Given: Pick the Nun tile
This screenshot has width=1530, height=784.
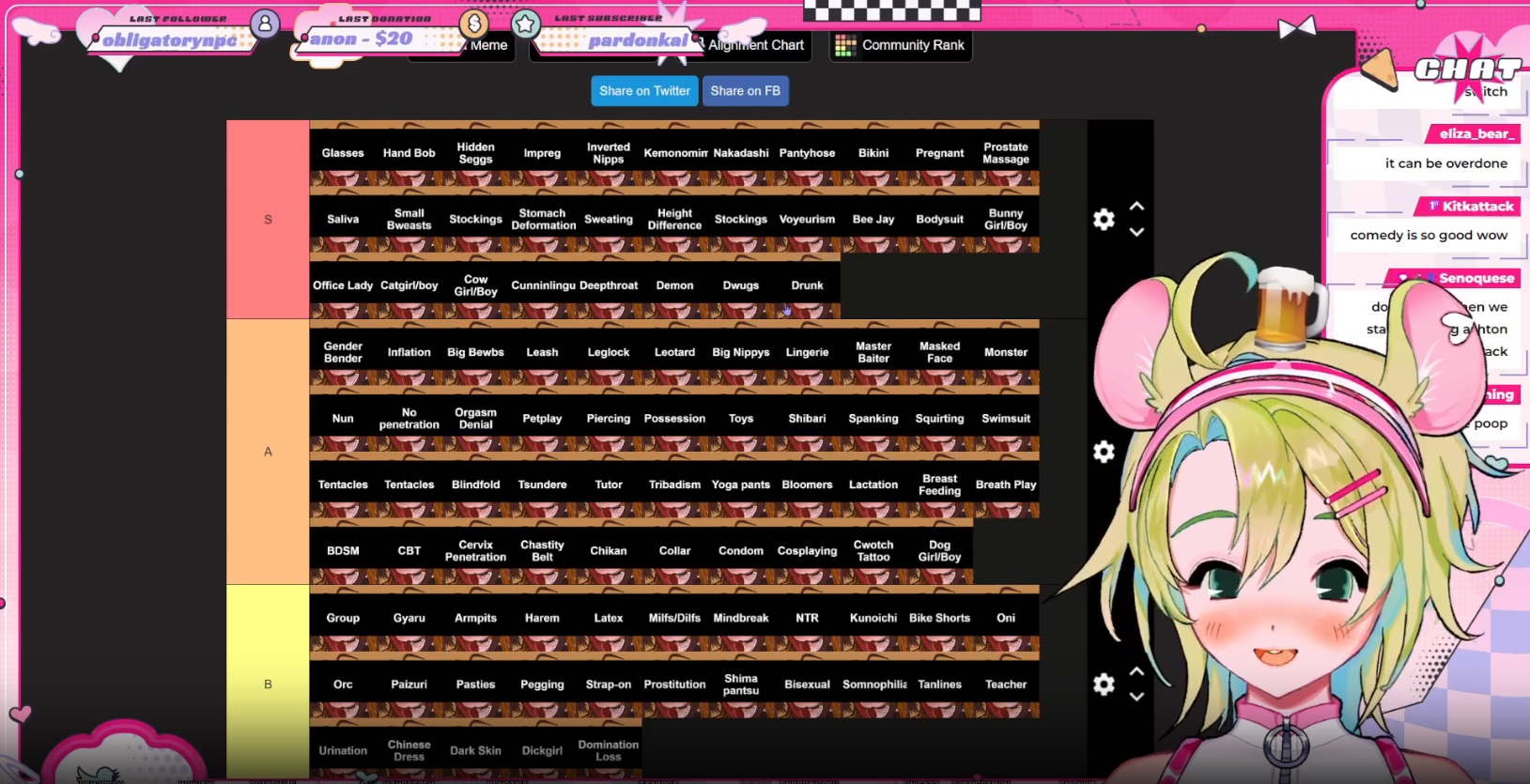Looking at the screenshot, I should click(343, 419).
